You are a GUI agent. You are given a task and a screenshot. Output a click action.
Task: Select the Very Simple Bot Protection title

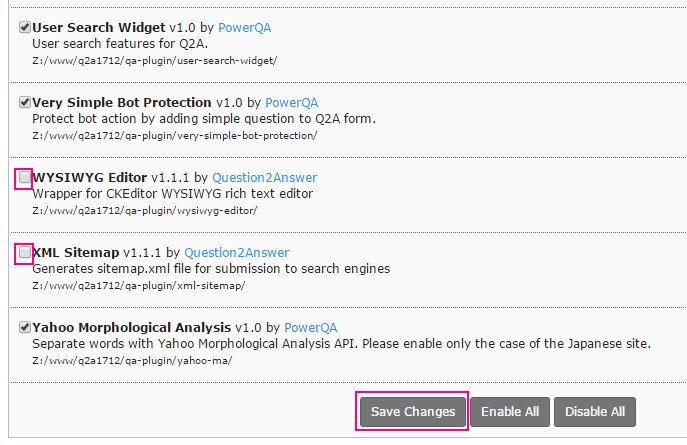coord(122,103)
